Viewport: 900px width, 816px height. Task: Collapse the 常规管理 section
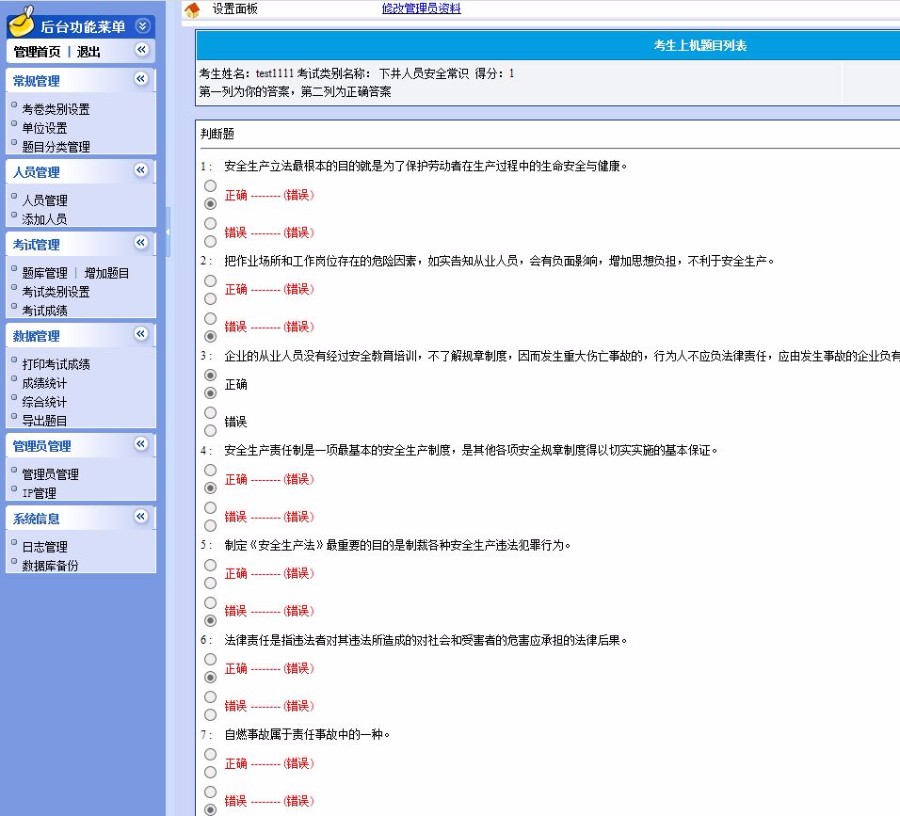pyautogui.click(x=138, y=80)
